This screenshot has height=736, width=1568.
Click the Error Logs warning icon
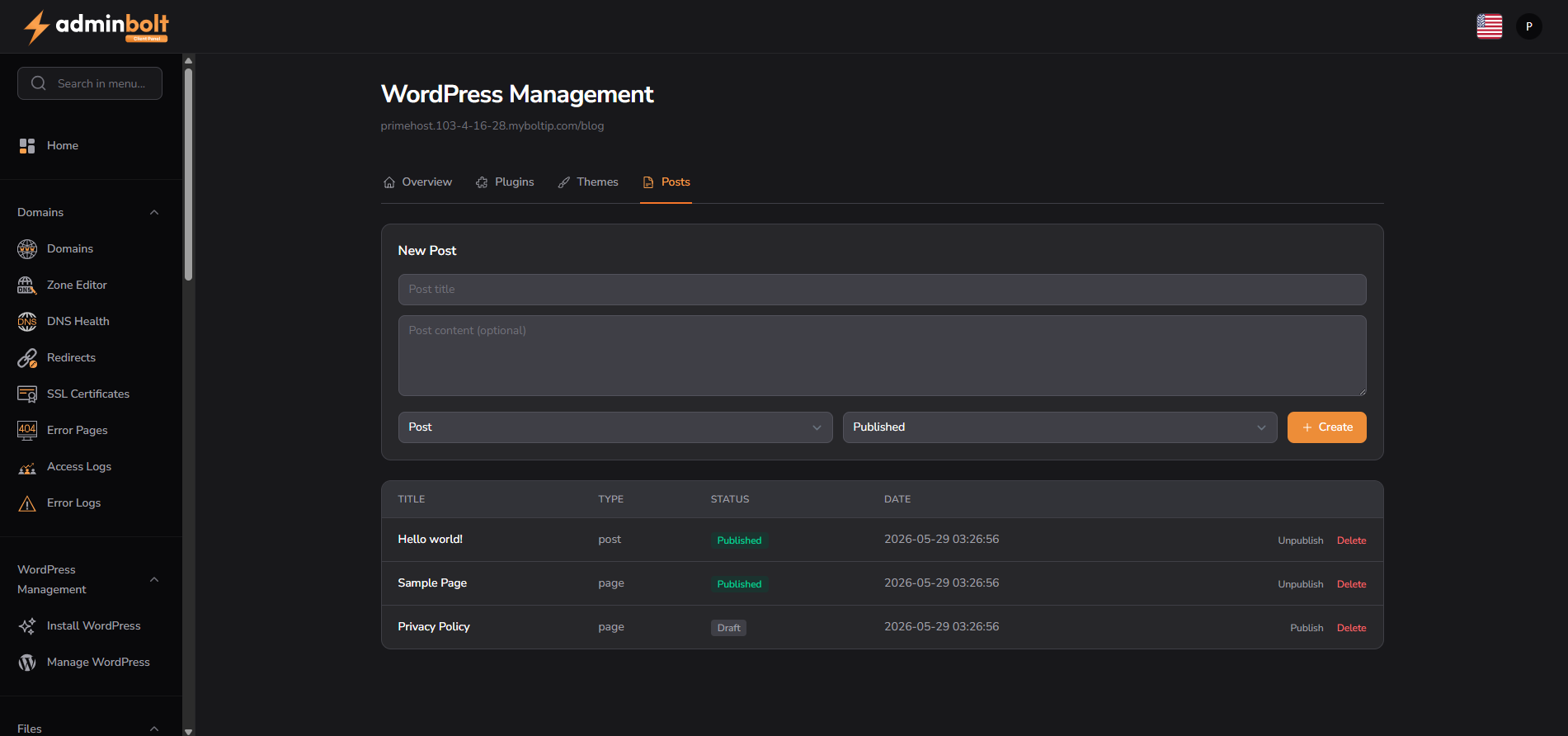(x=27, y=503)
